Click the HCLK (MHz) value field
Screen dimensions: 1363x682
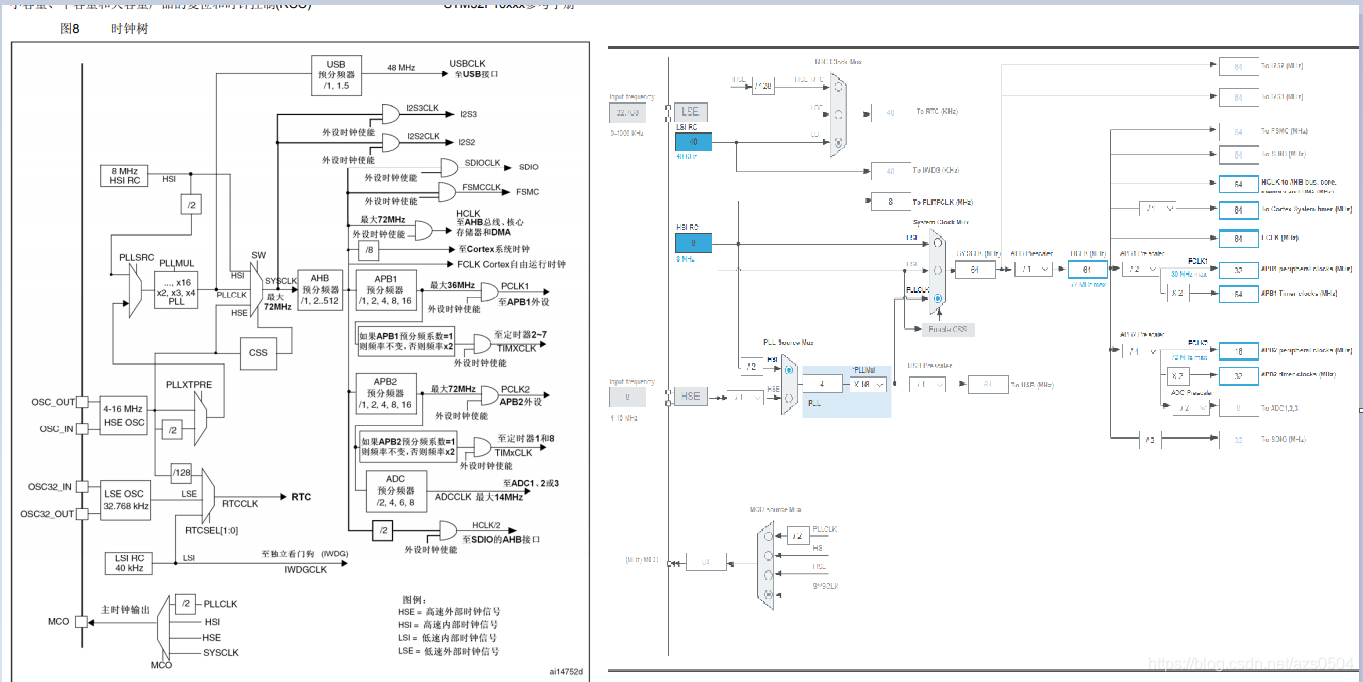1087,270
